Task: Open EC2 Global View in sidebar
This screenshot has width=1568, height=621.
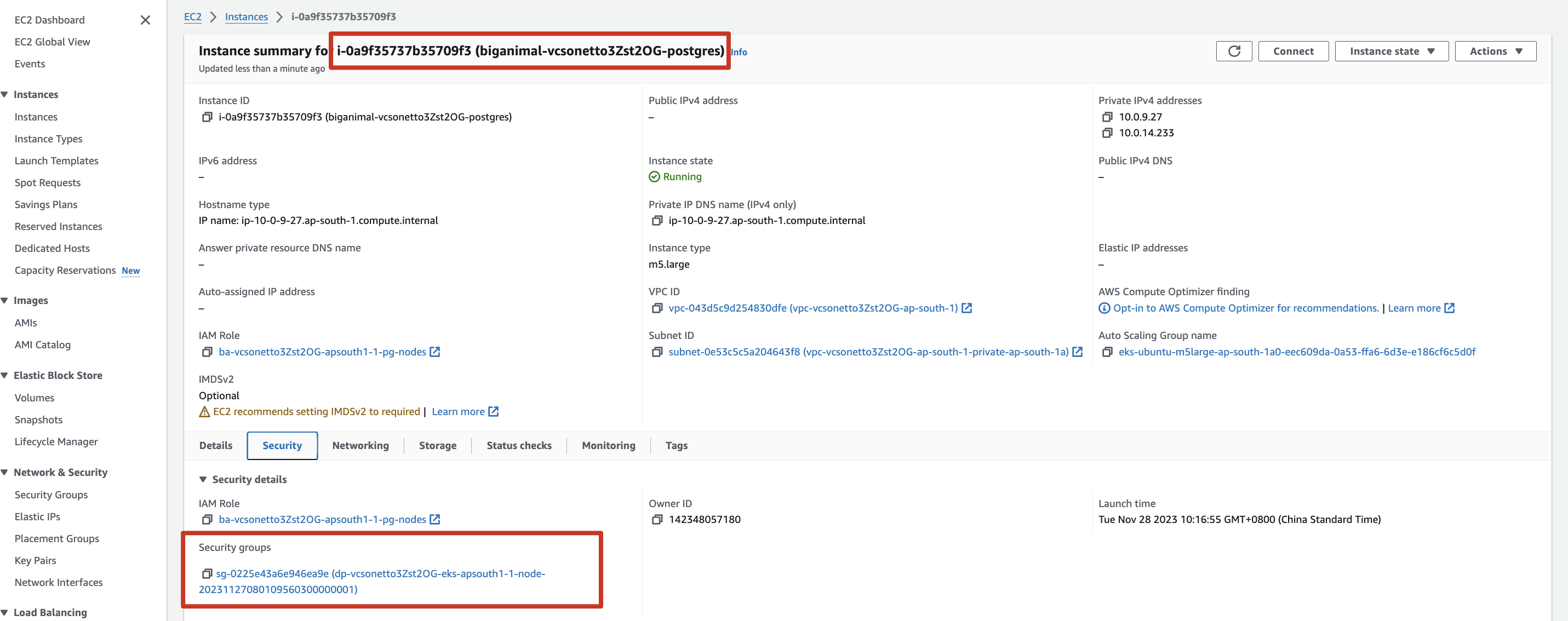Action: [x=53, y=42]
